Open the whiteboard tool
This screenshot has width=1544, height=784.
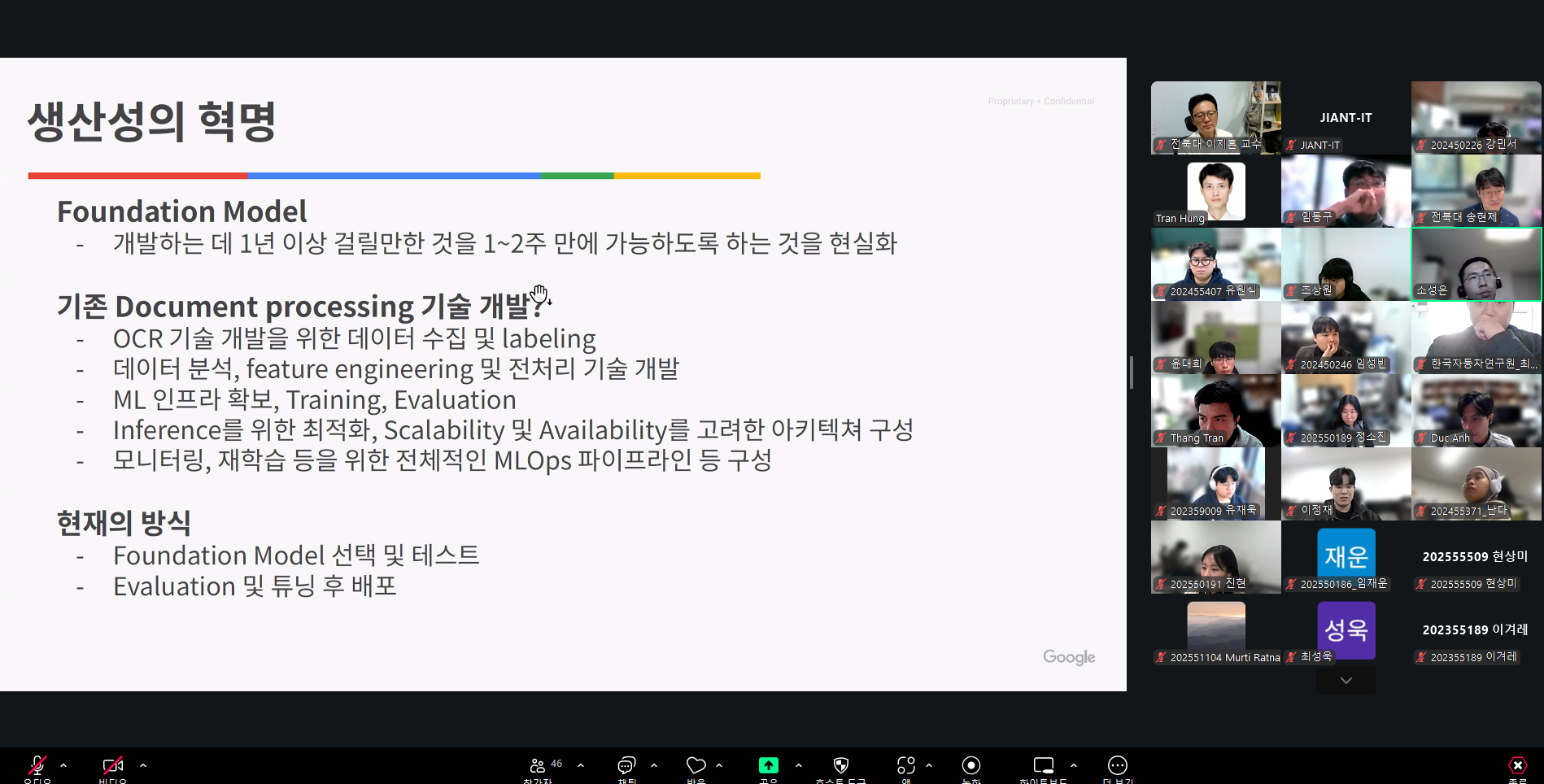pos(1043,765)
